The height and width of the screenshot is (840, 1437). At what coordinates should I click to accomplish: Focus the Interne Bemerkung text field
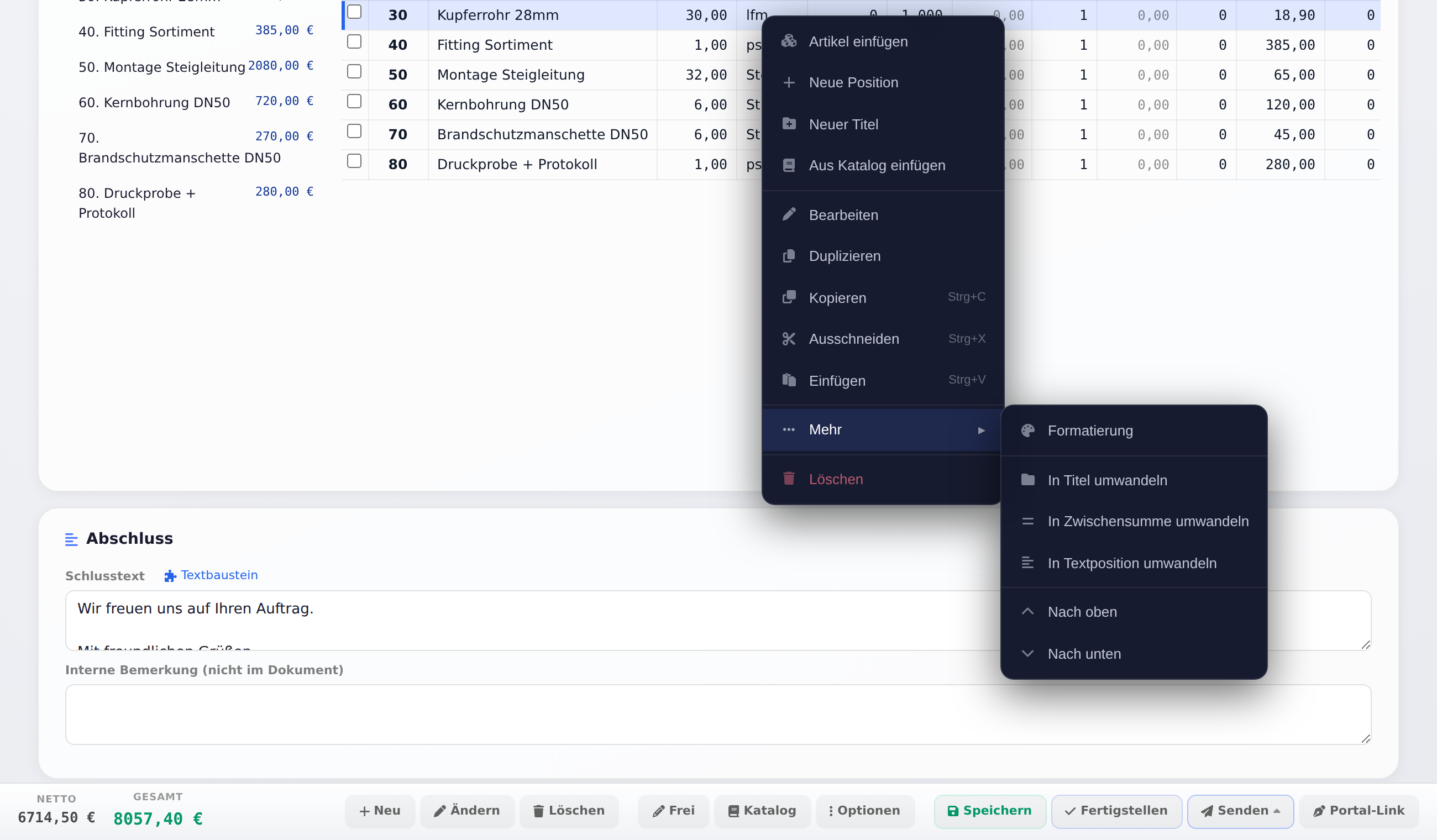pos(718,715)
